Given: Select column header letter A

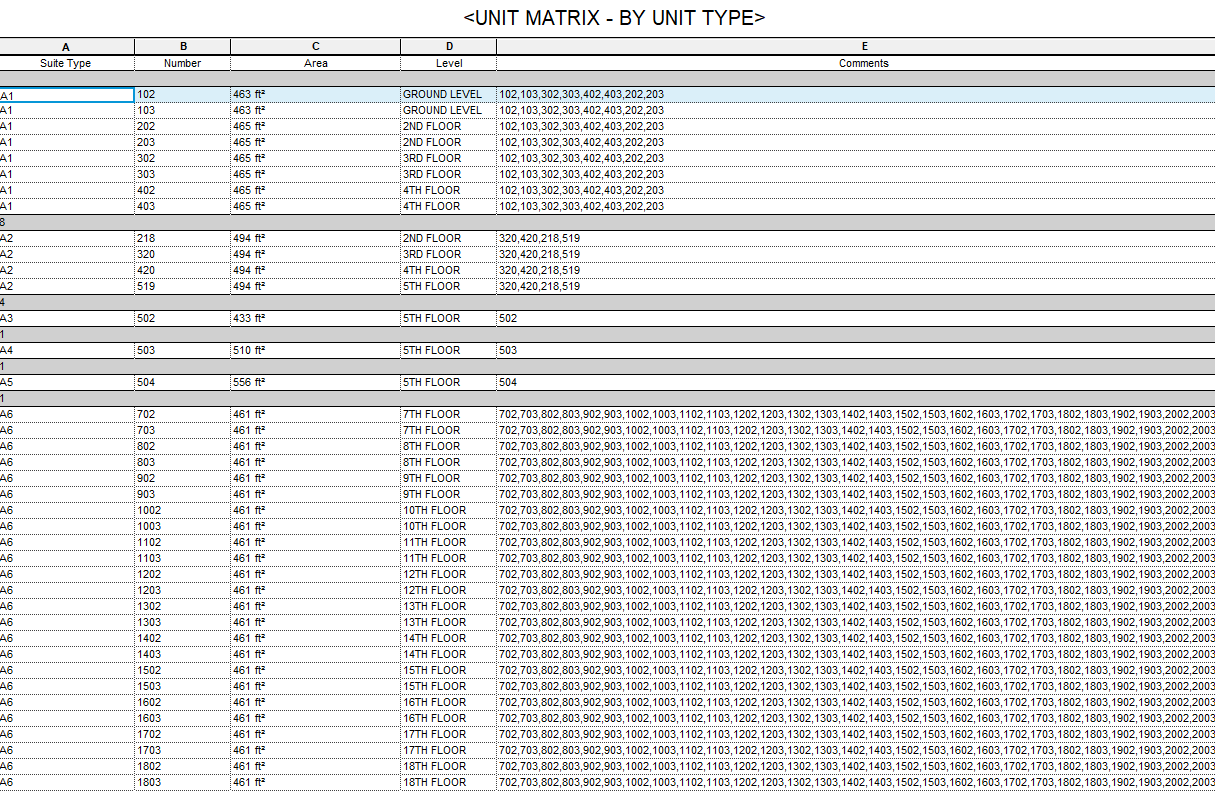Looking at the screenshot, I should [66, 46].
